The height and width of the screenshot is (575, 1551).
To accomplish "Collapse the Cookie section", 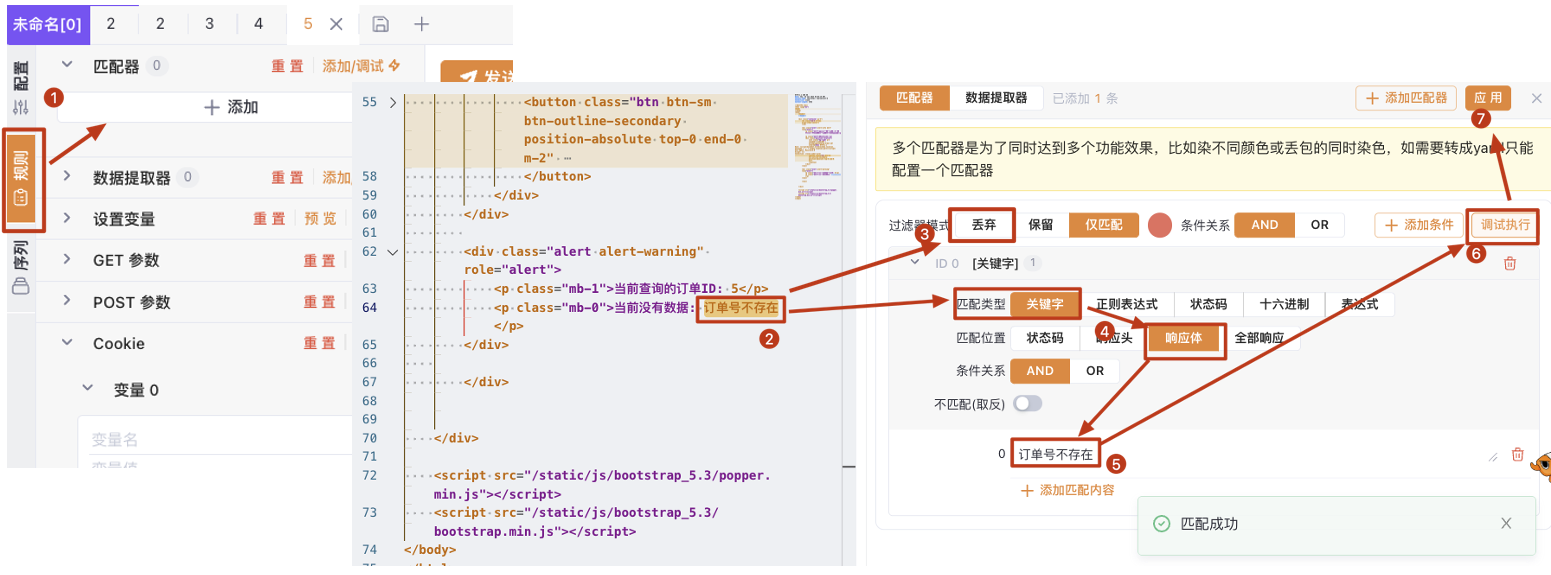I will tap(68, 343).
